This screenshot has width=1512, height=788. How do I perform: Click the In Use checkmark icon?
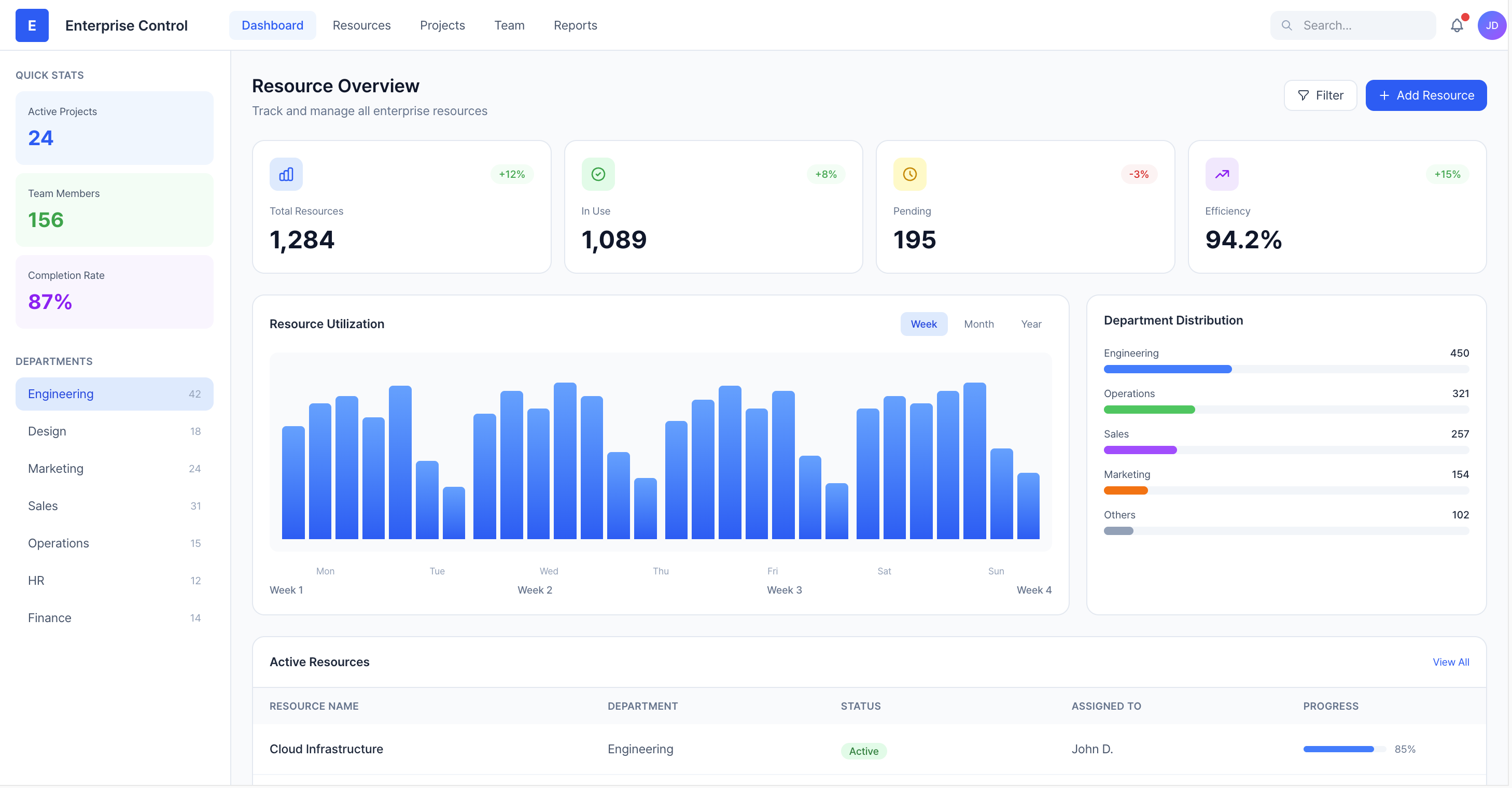pyautogui.click(x=597, y=174)
